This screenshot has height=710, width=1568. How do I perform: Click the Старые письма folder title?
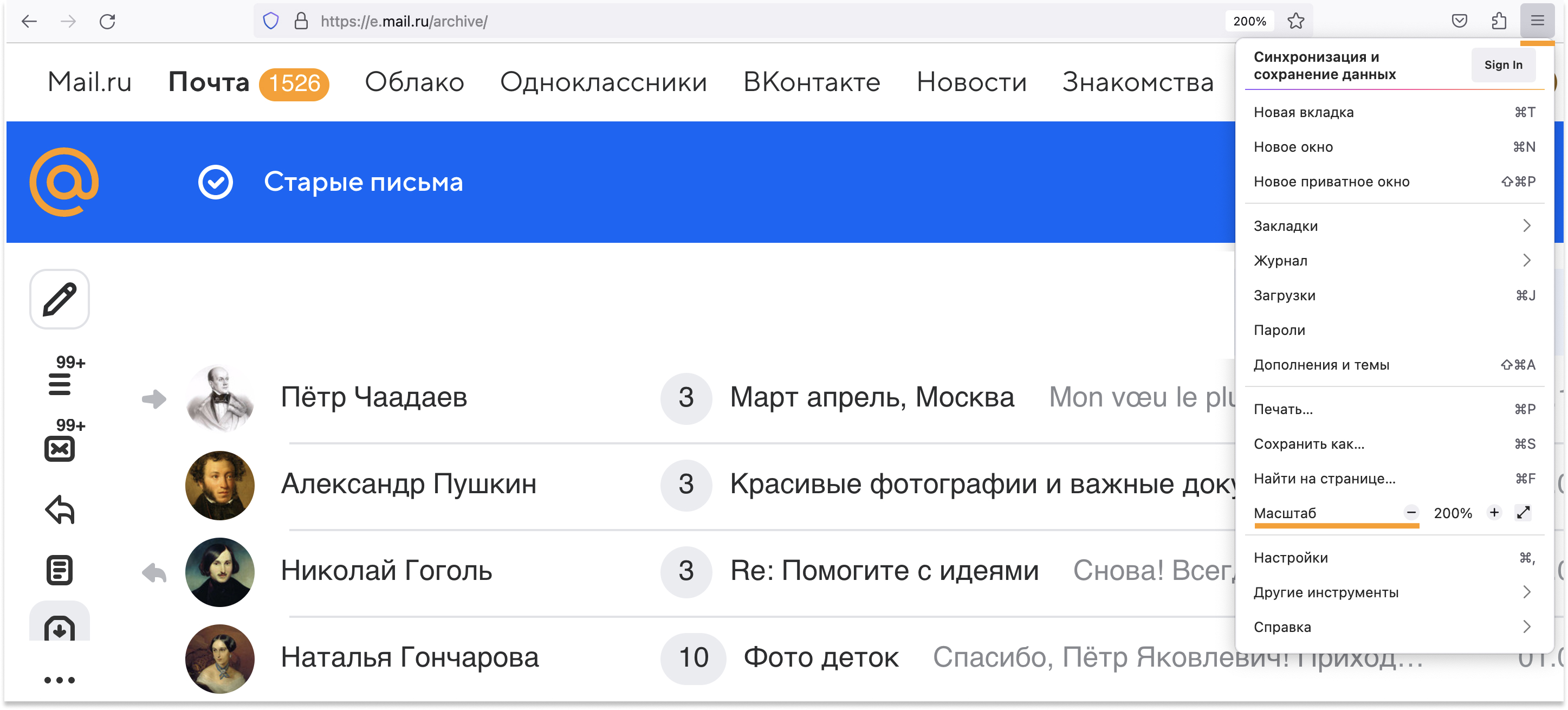[x=364, y=182]
